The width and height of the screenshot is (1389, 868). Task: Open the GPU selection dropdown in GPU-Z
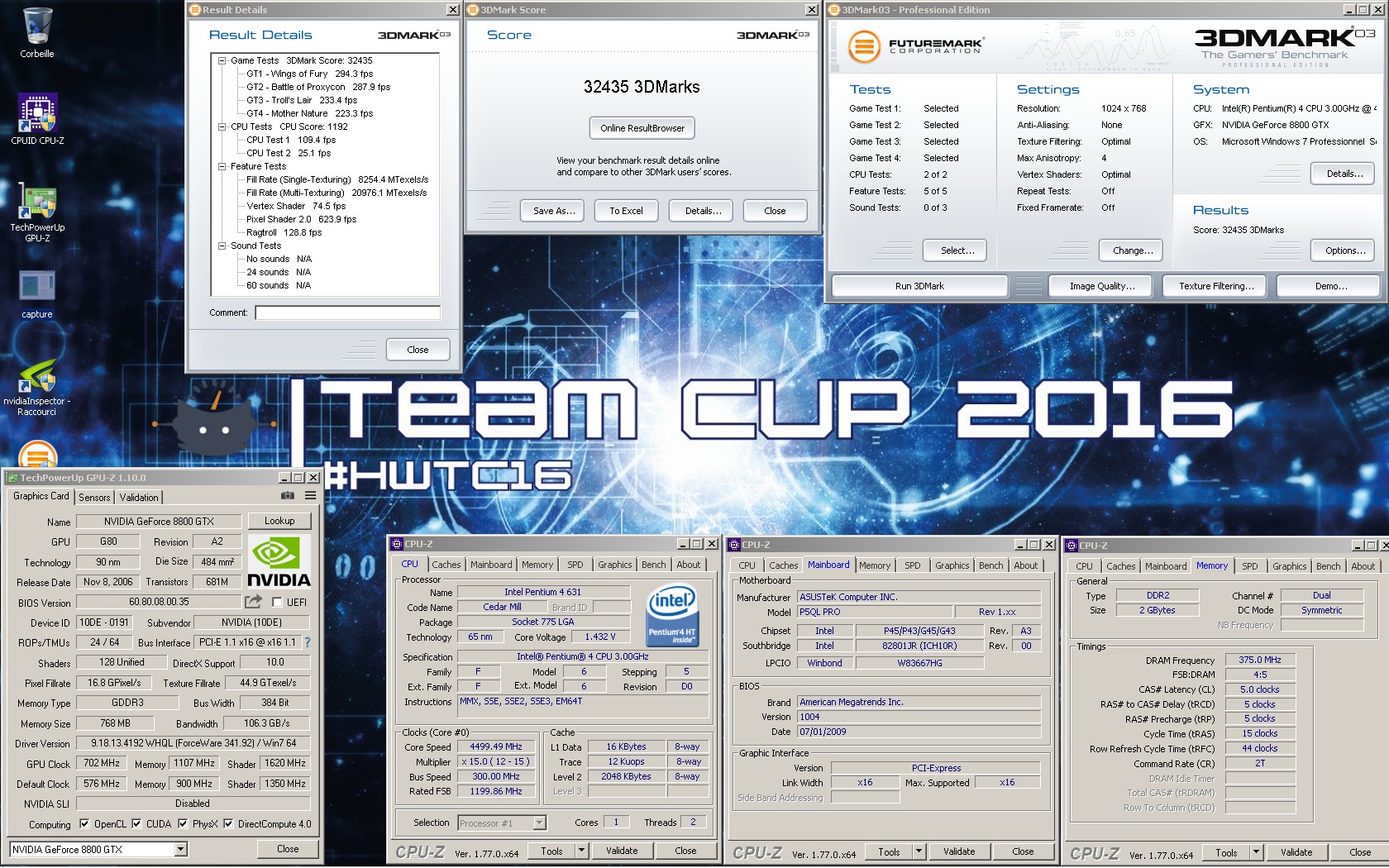point(180,849)
